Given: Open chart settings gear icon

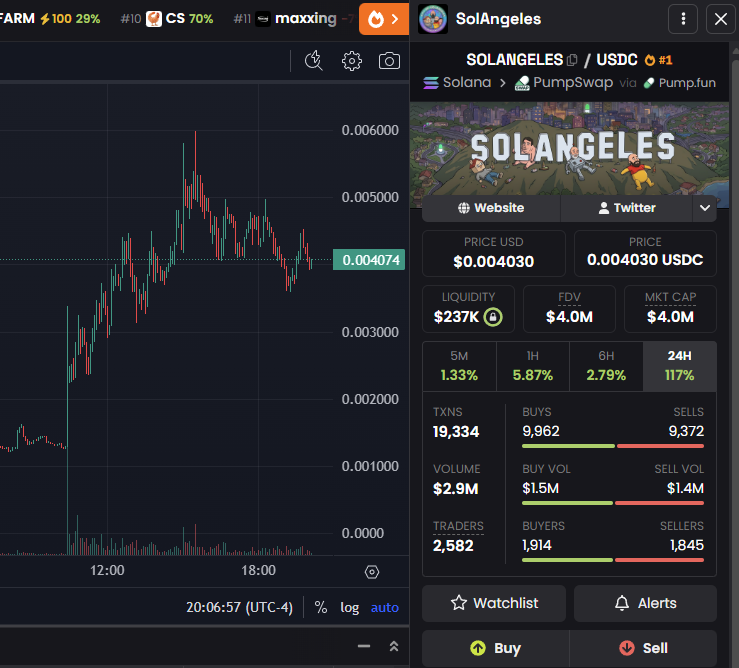Looking at the screenshot, I should click(352, 61).
